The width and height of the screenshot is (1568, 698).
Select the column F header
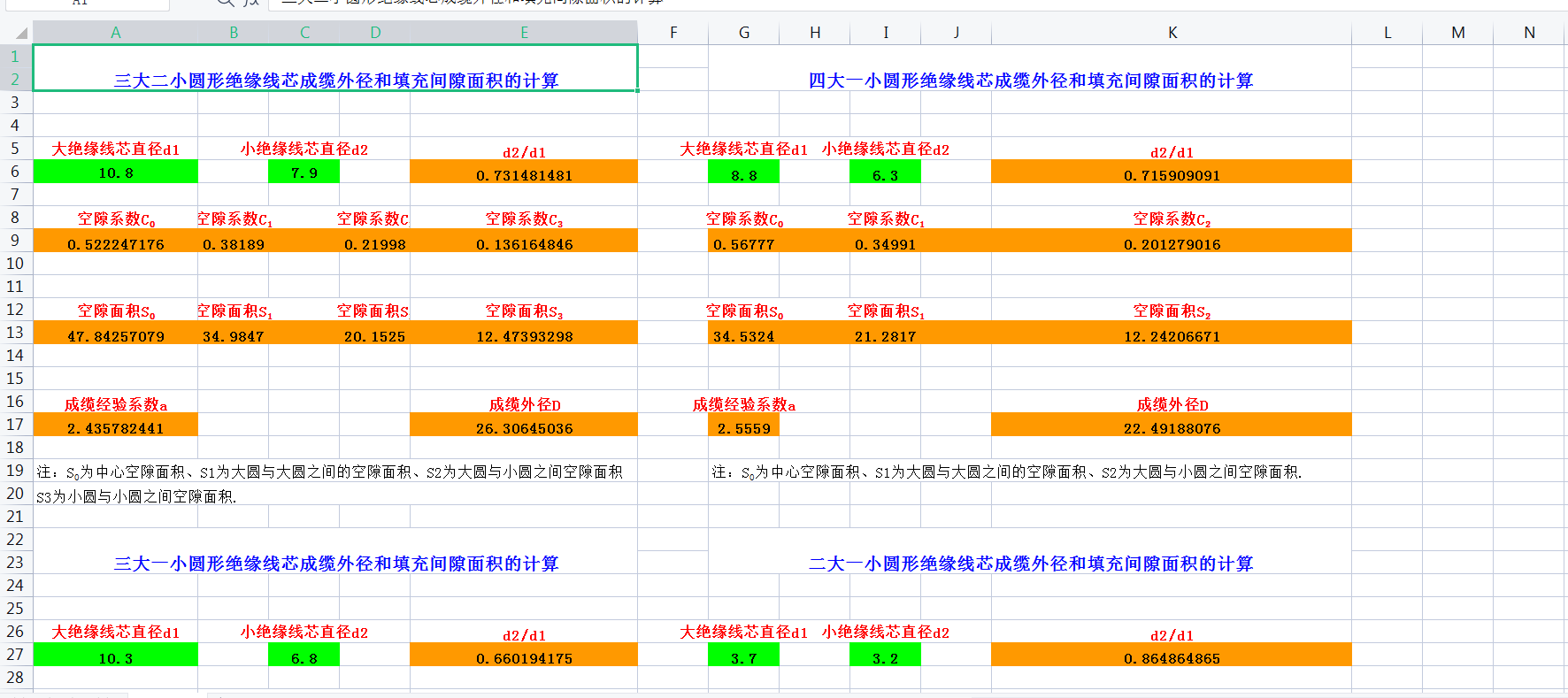coord(673,33)
